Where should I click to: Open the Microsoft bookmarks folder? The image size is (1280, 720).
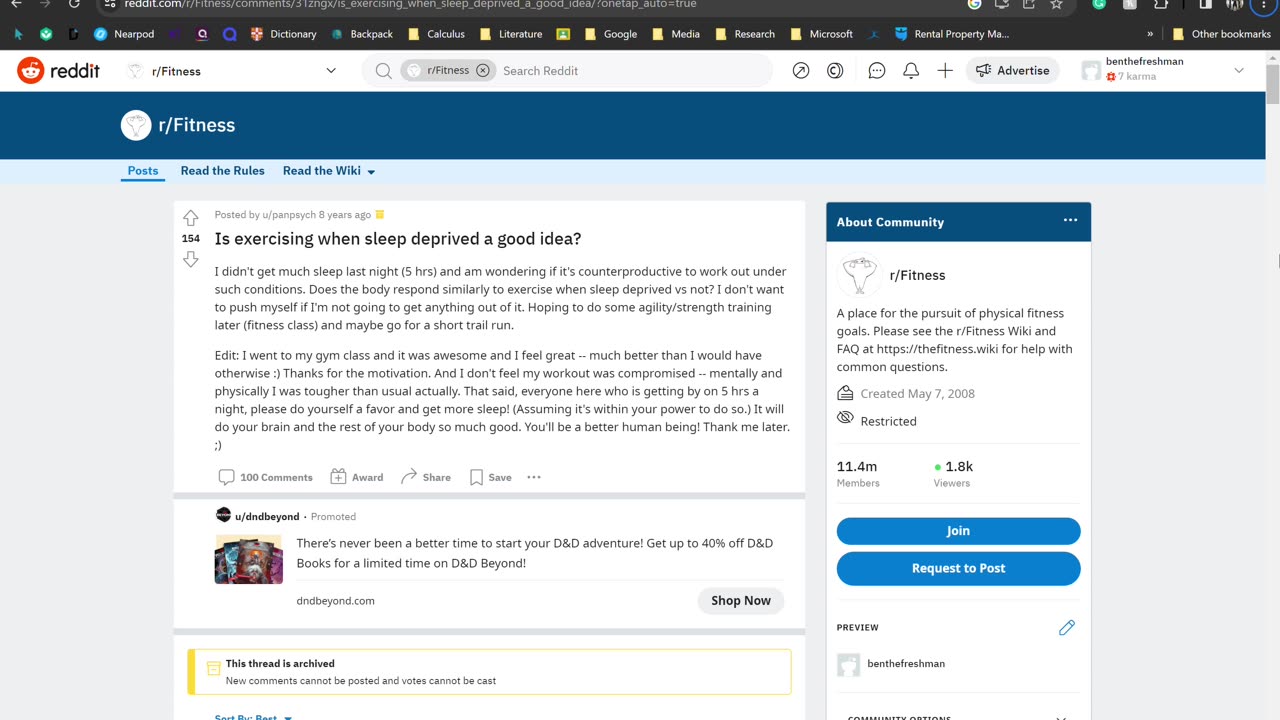[821, 34]
